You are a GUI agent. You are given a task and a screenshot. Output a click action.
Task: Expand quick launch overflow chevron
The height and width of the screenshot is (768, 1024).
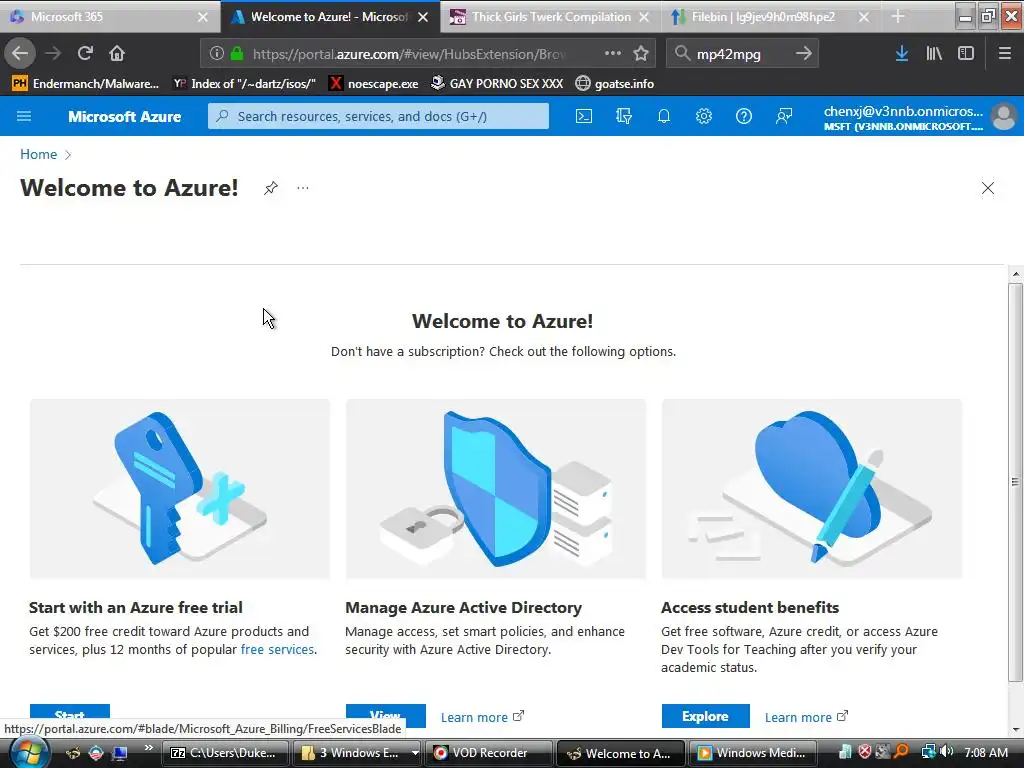point(149,748)
